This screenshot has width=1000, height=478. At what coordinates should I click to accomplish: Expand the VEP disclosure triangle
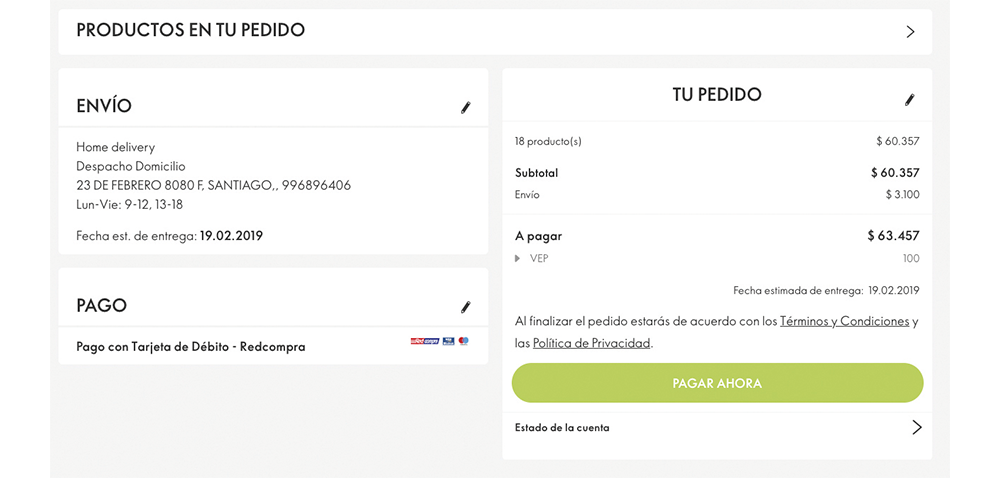[518, 259]
